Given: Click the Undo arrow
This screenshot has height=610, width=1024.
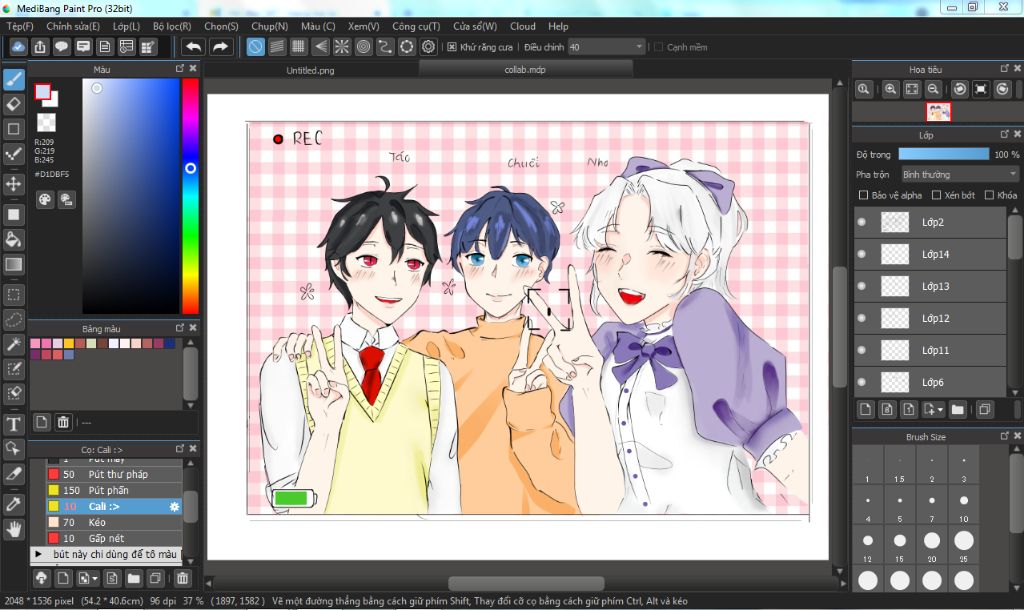Looking at the screenshot, I should (x=193, y=46).
